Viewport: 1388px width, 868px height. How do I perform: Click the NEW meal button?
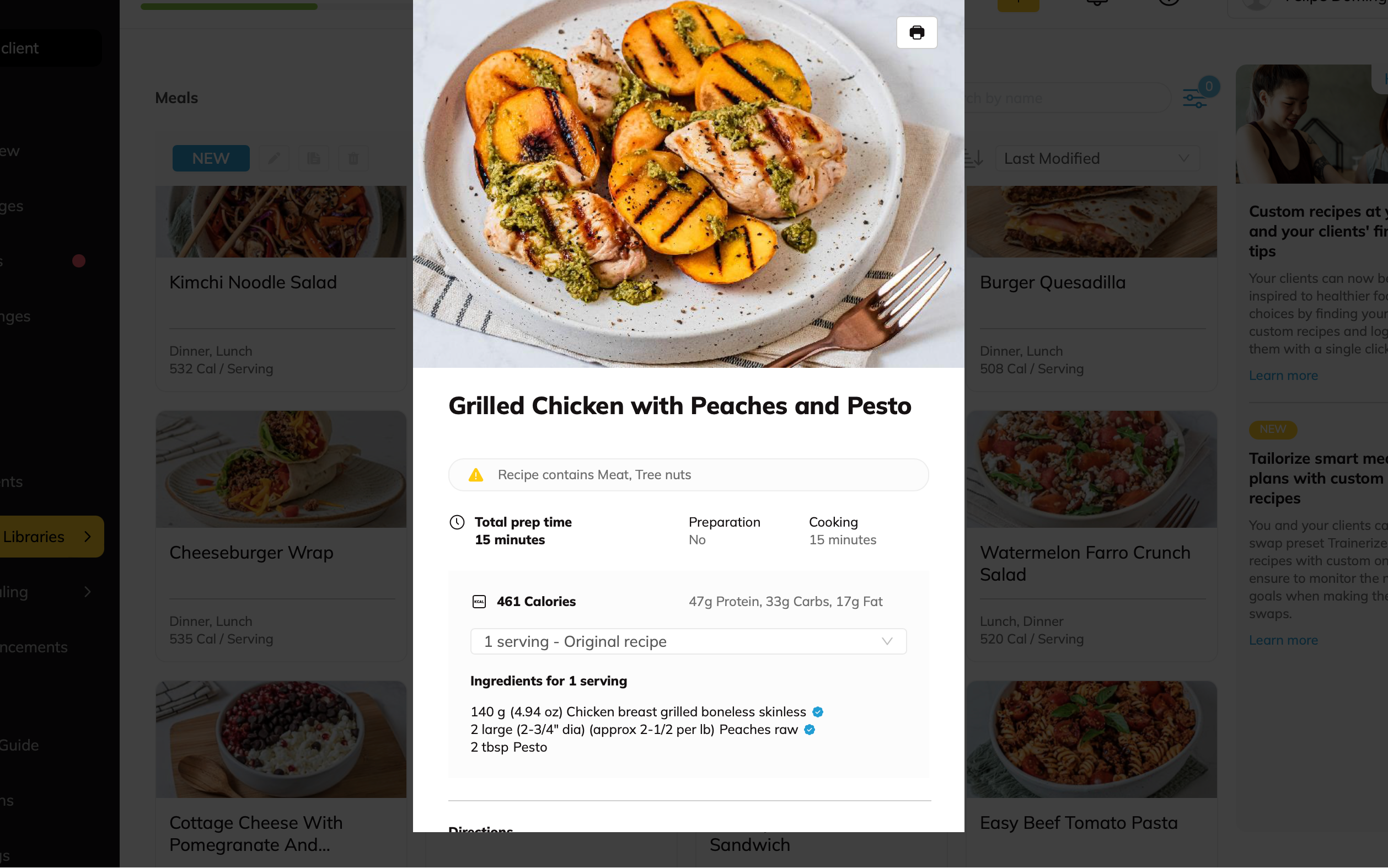click(211, 158)
